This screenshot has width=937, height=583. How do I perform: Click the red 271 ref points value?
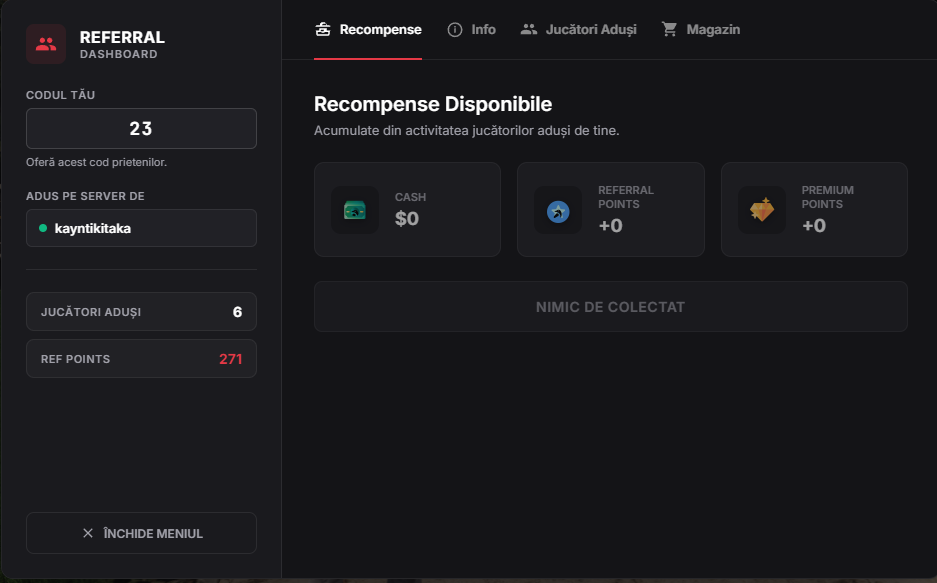coord(231,359)
